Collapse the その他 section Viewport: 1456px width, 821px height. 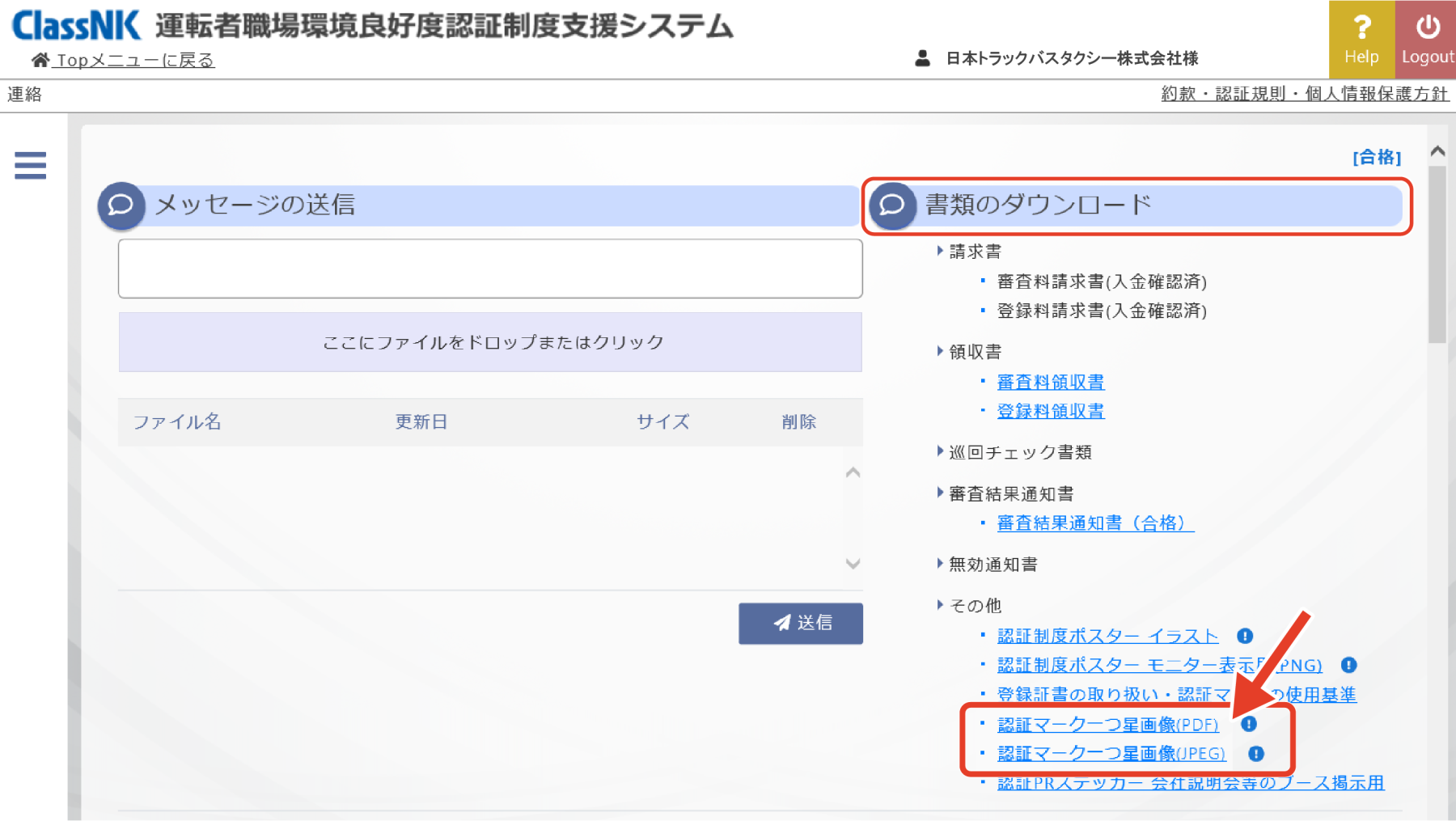(940, 605)
